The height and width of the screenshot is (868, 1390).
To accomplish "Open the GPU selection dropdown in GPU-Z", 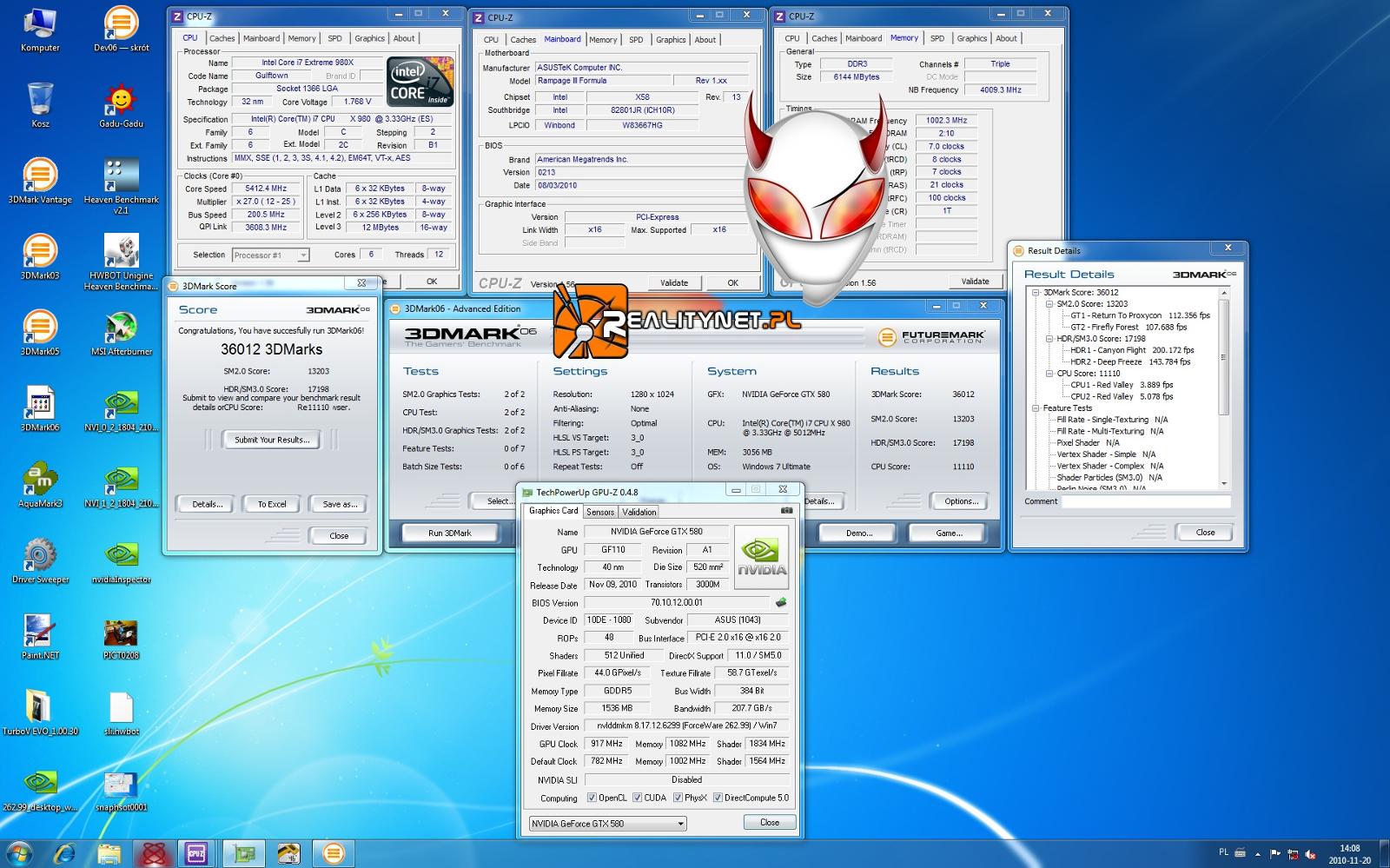I will pyautogui.click(x=607, y=824).
